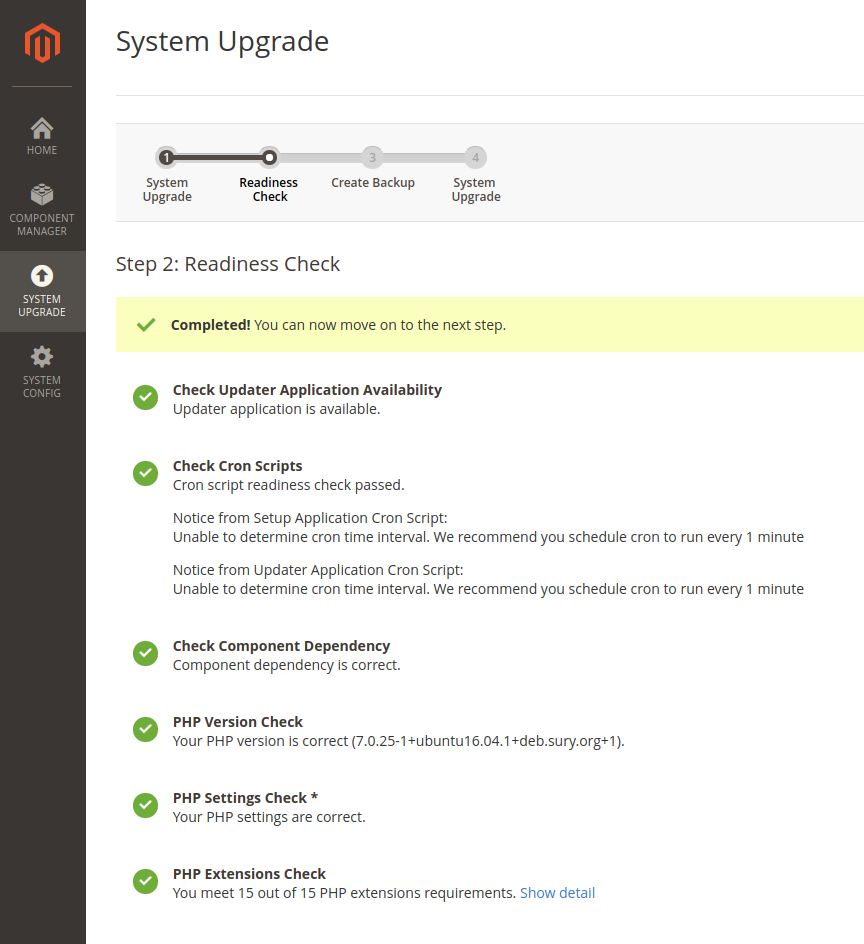Select System Upgrade in sidebar
The width and height of the screenshot is (864, 944).
coord(42,291)
